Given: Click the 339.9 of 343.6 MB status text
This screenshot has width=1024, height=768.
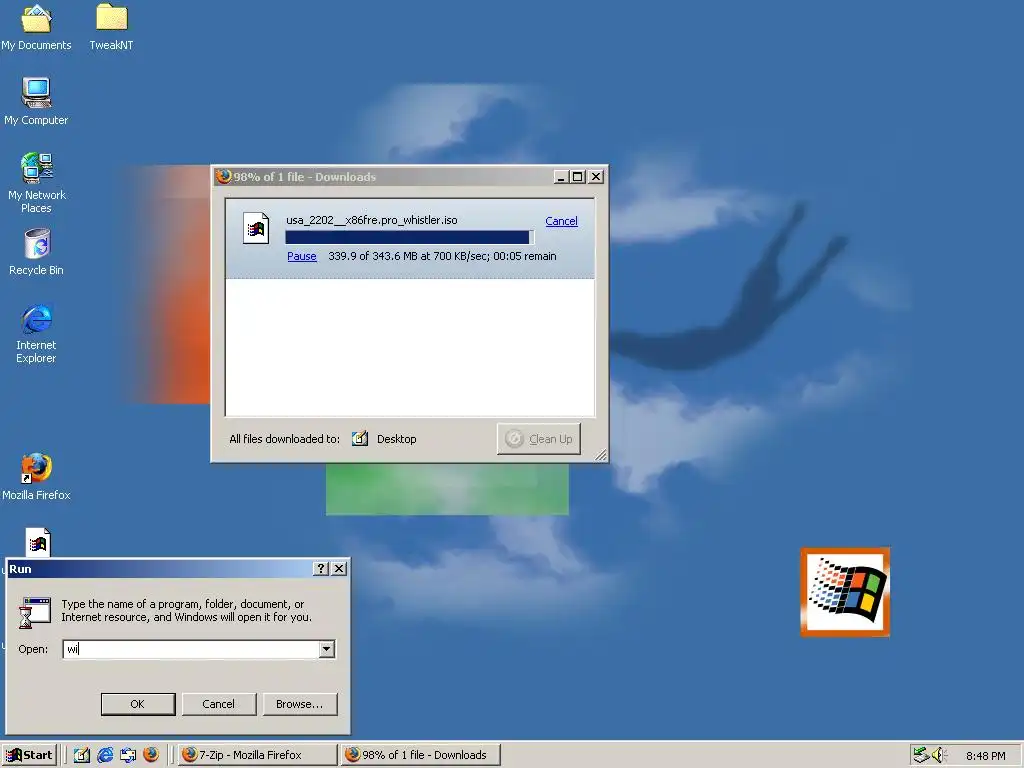Looking at the screenshot, I should (x=442, y=256).
